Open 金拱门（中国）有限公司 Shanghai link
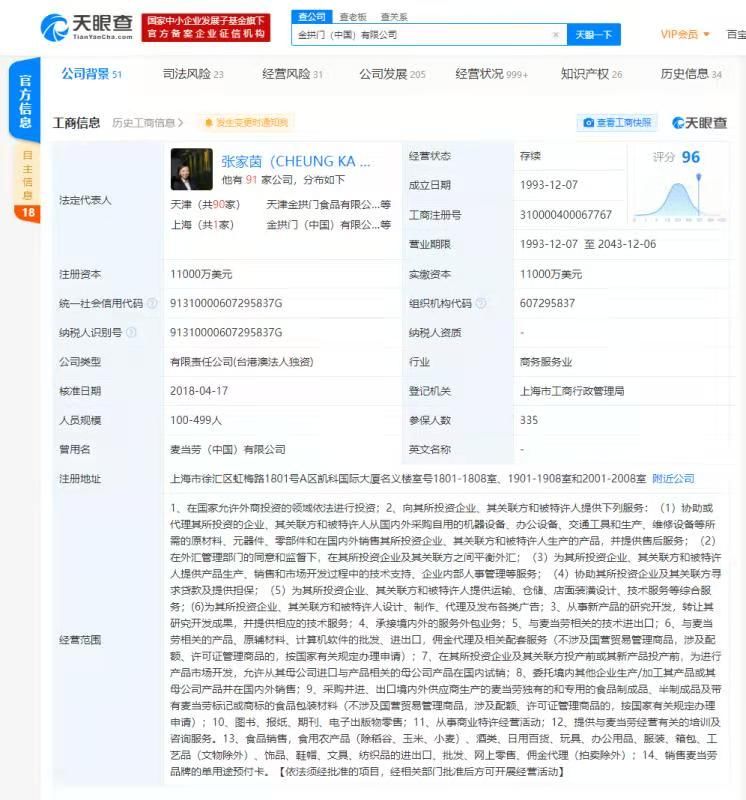 (x=328, y=224)
